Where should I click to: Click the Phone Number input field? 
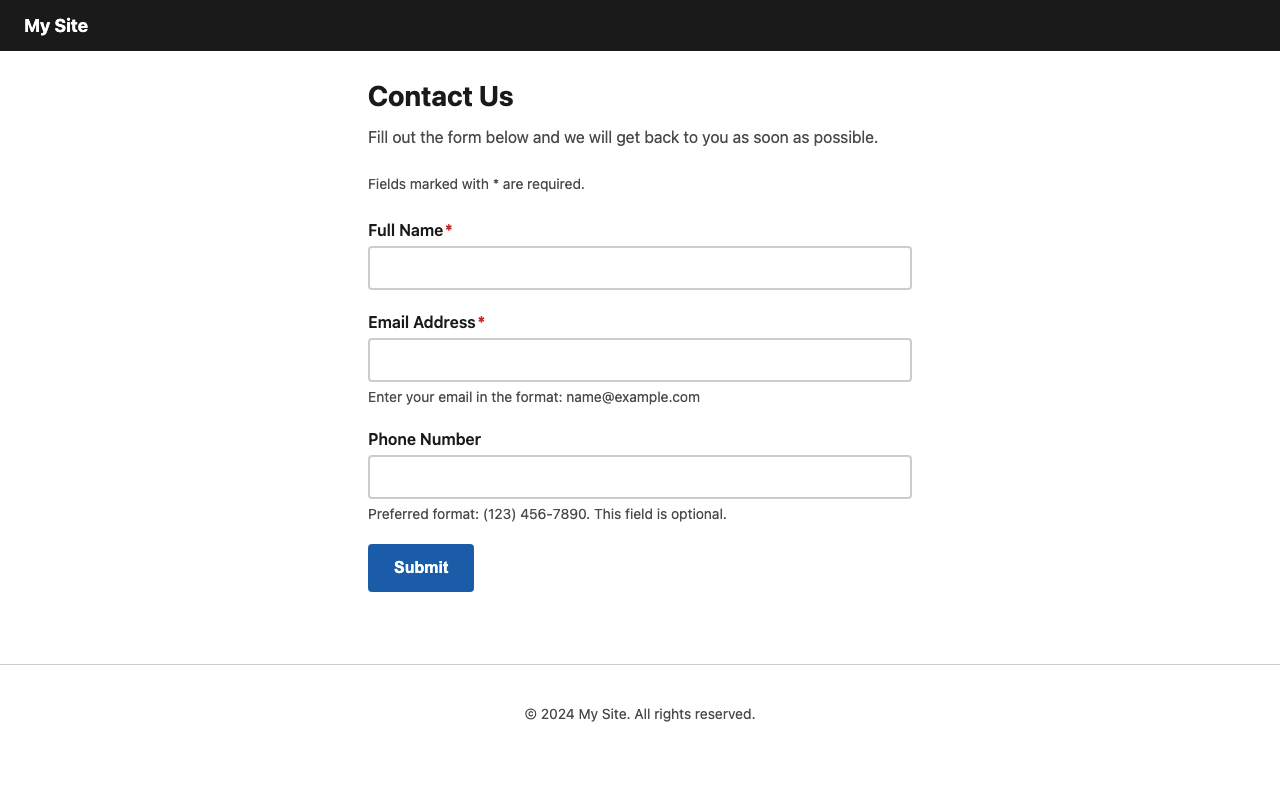point(639,476)
